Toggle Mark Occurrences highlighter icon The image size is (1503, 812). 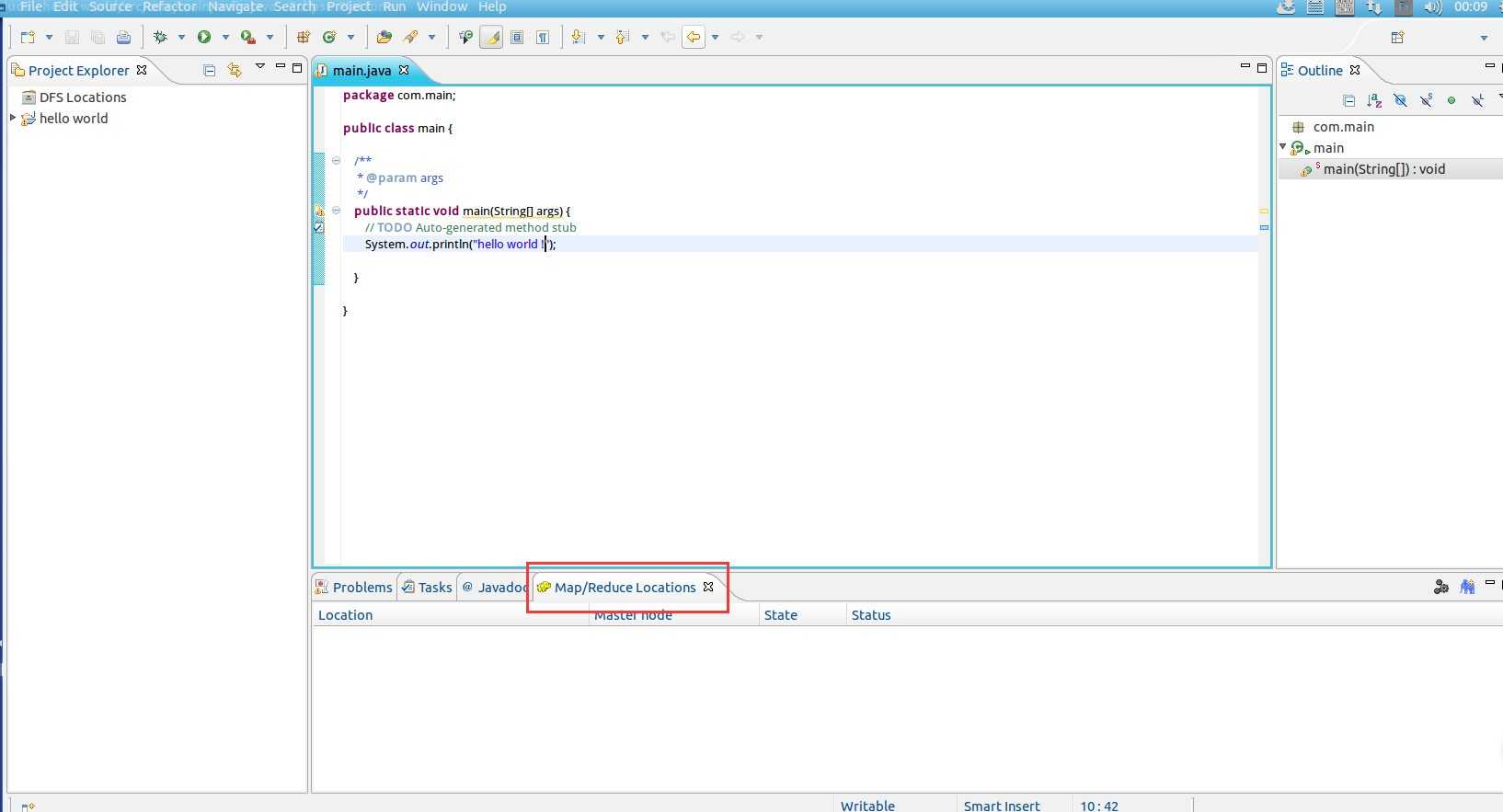491,38
